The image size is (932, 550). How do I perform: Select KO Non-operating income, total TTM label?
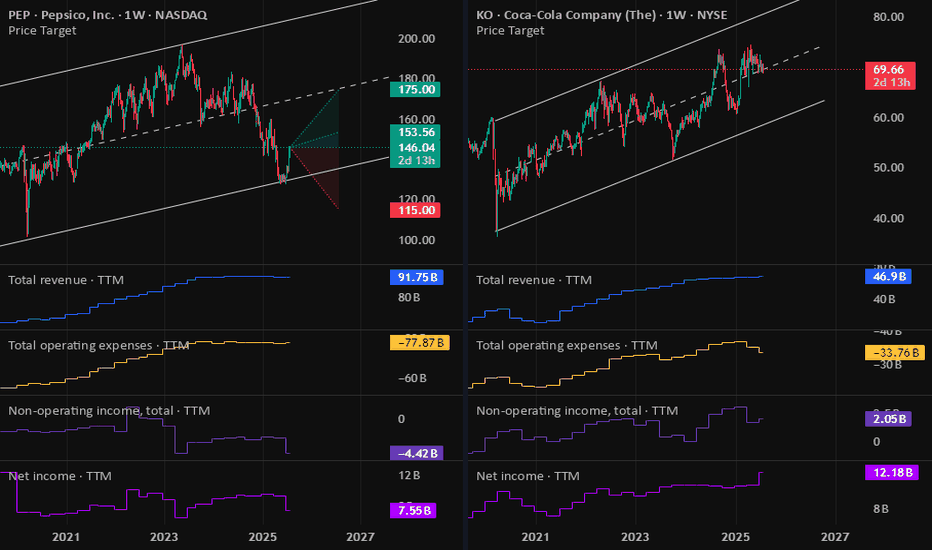[577, 411]
